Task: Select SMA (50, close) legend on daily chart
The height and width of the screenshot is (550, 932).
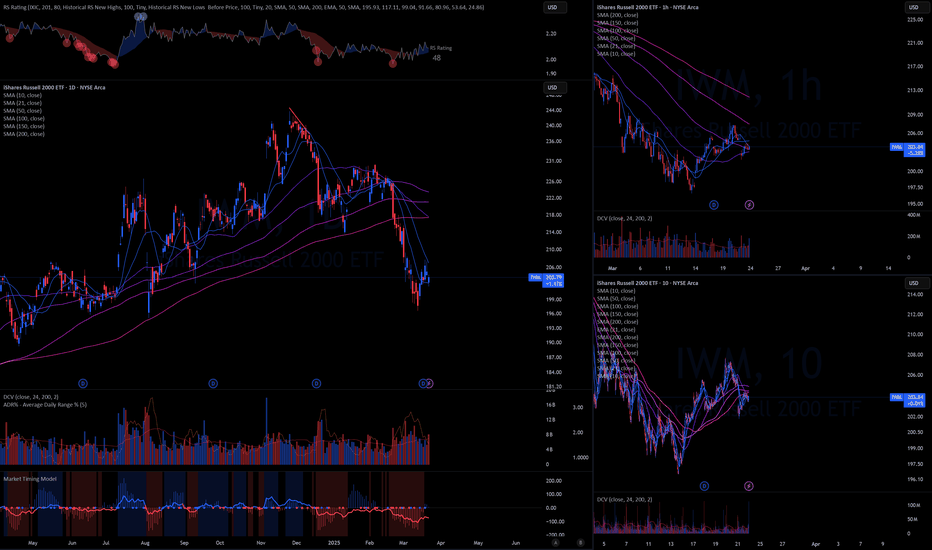Action: coord(23,111)
